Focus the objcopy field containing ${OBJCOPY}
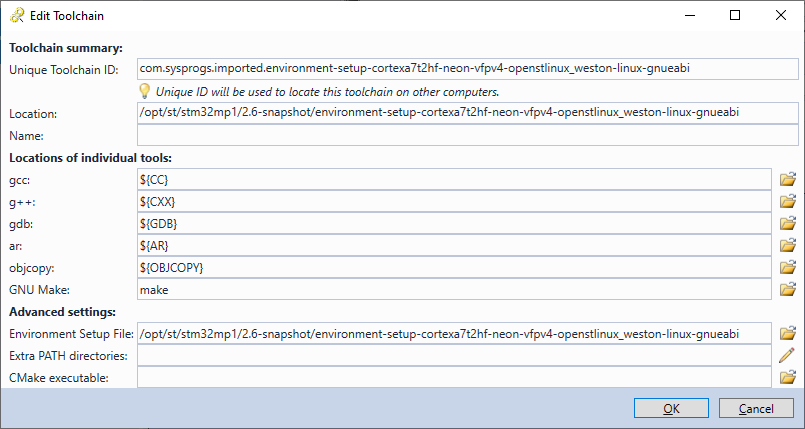This screenshot has height=429, width=805. [454, 267]
